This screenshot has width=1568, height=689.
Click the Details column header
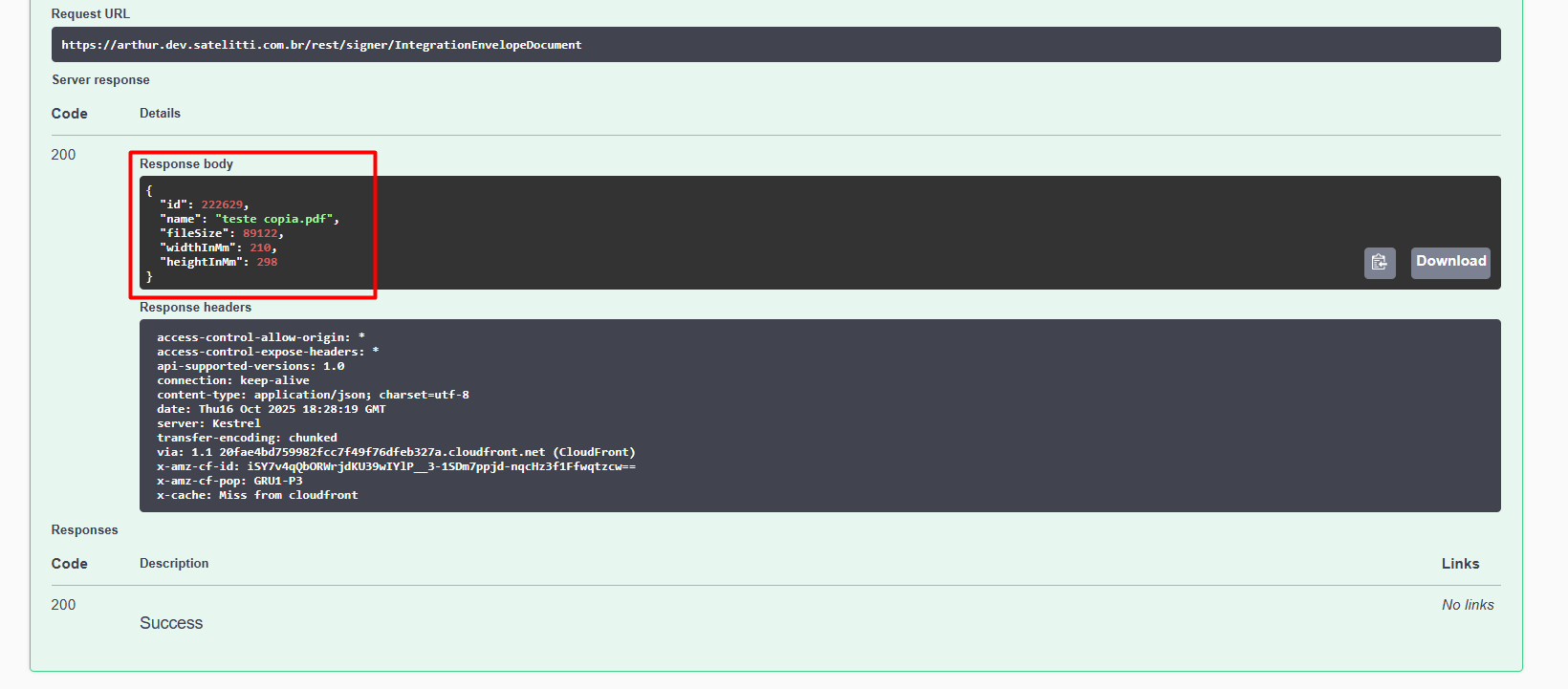160,114
